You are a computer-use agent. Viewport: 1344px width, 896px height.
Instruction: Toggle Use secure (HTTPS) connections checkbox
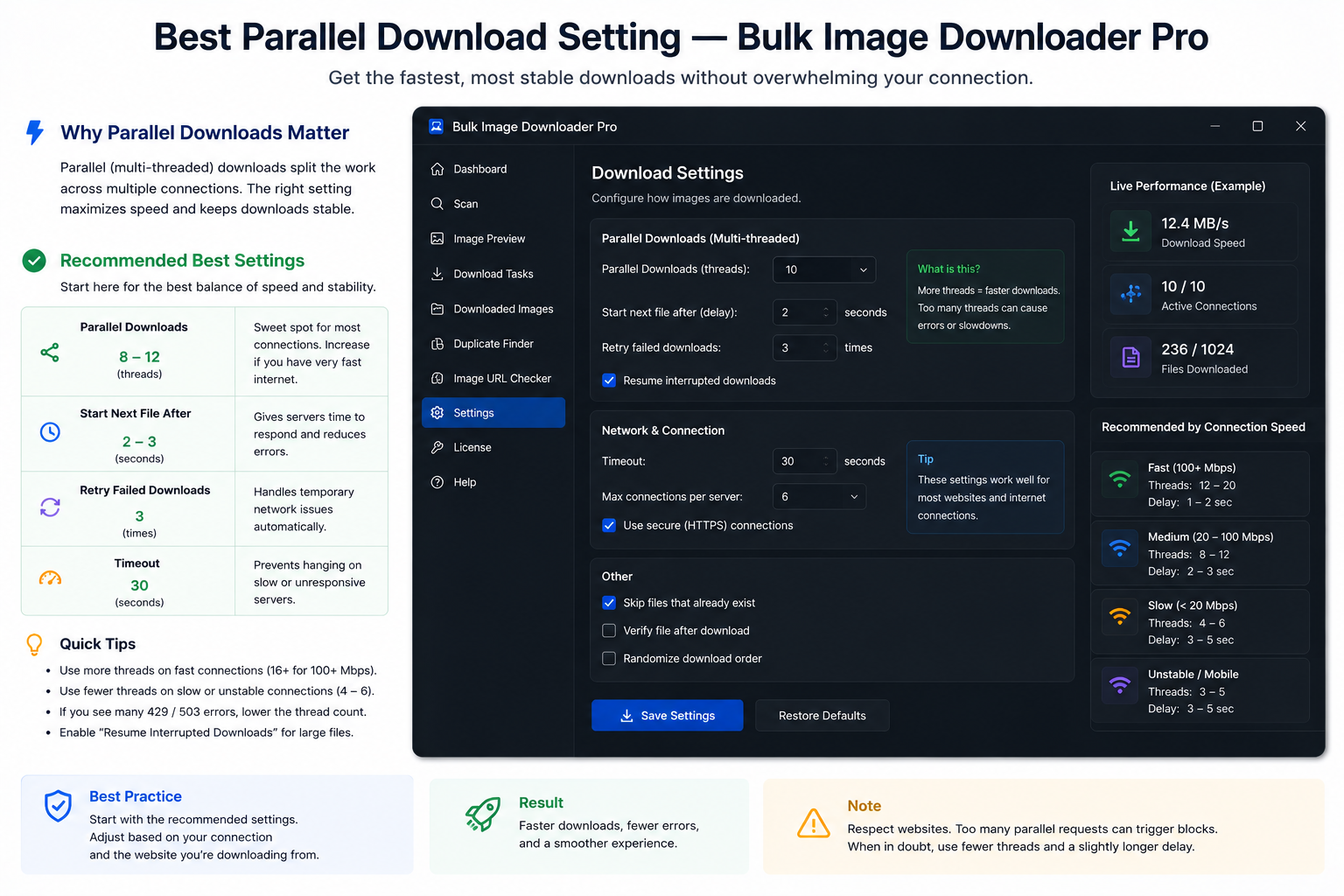pos(609,525)
